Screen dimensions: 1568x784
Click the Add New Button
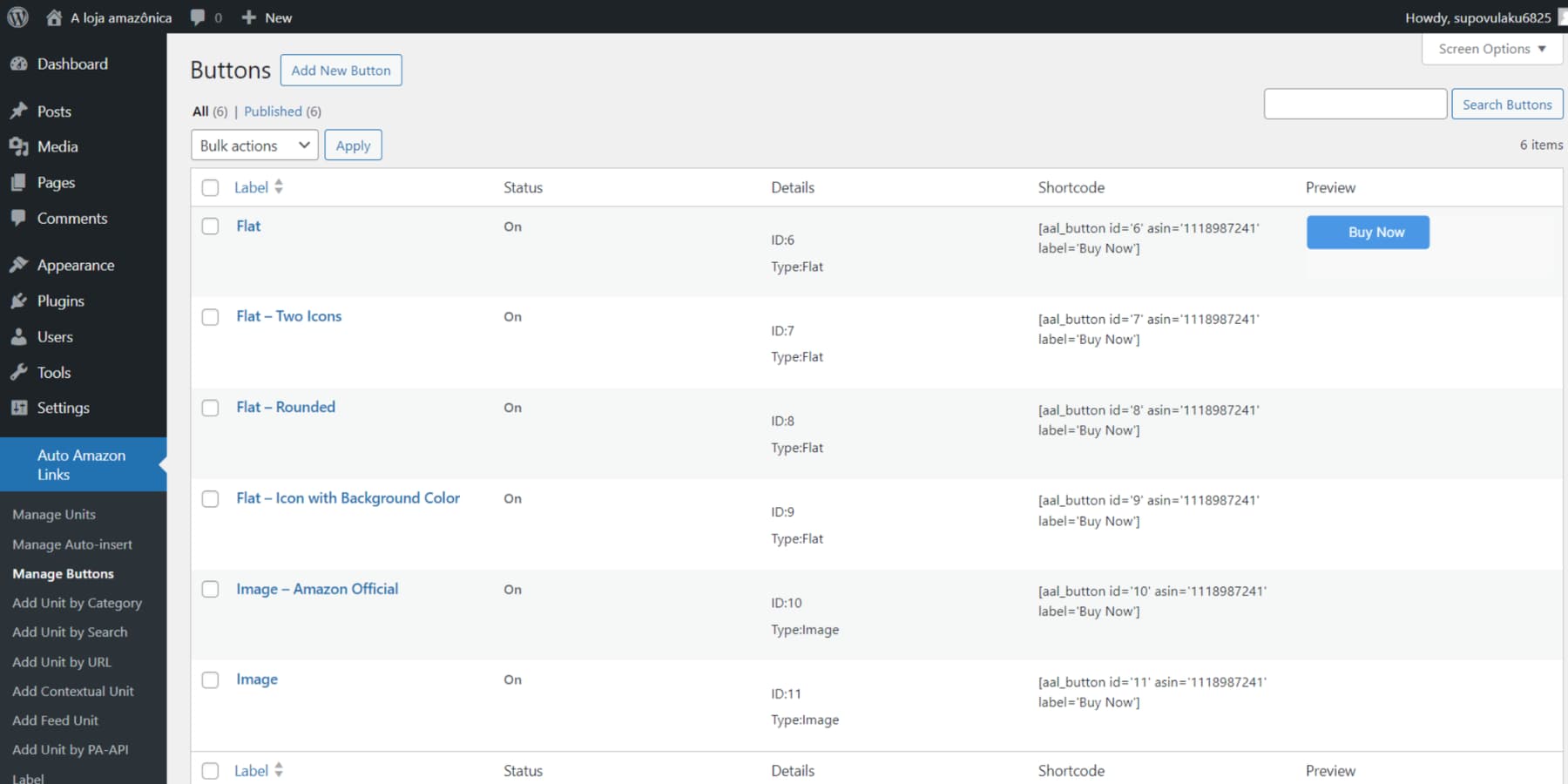[341, 70]
